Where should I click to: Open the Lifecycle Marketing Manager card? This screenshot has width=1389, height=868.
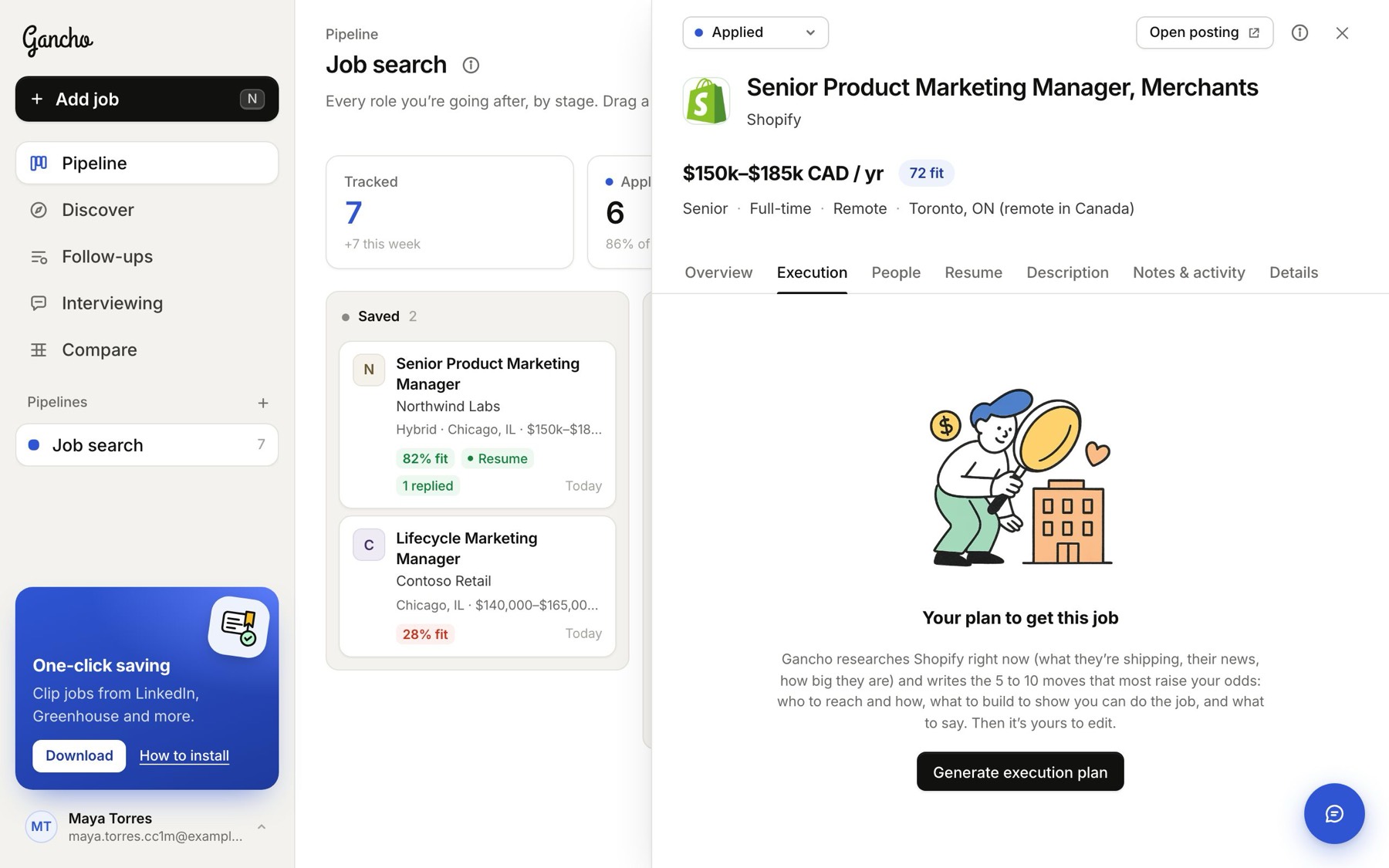click(x=477, y=586)
